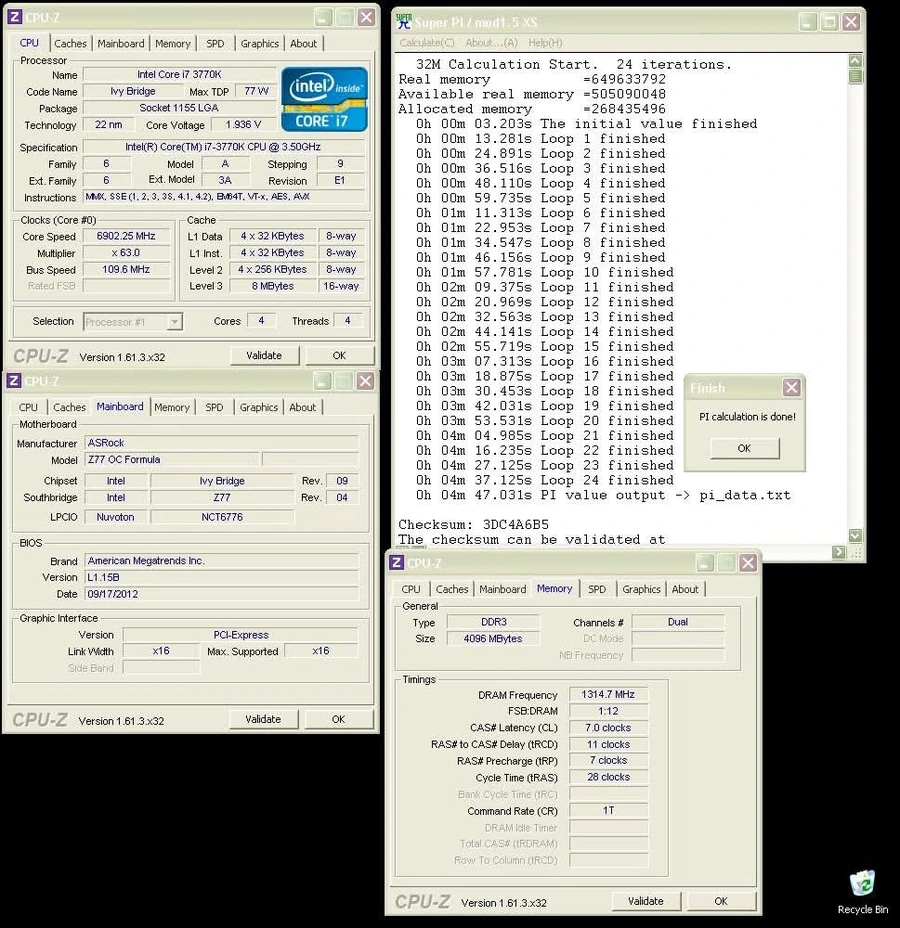
Task: Click the Level 3 cache 8 MBytes field
Action: 272,286
